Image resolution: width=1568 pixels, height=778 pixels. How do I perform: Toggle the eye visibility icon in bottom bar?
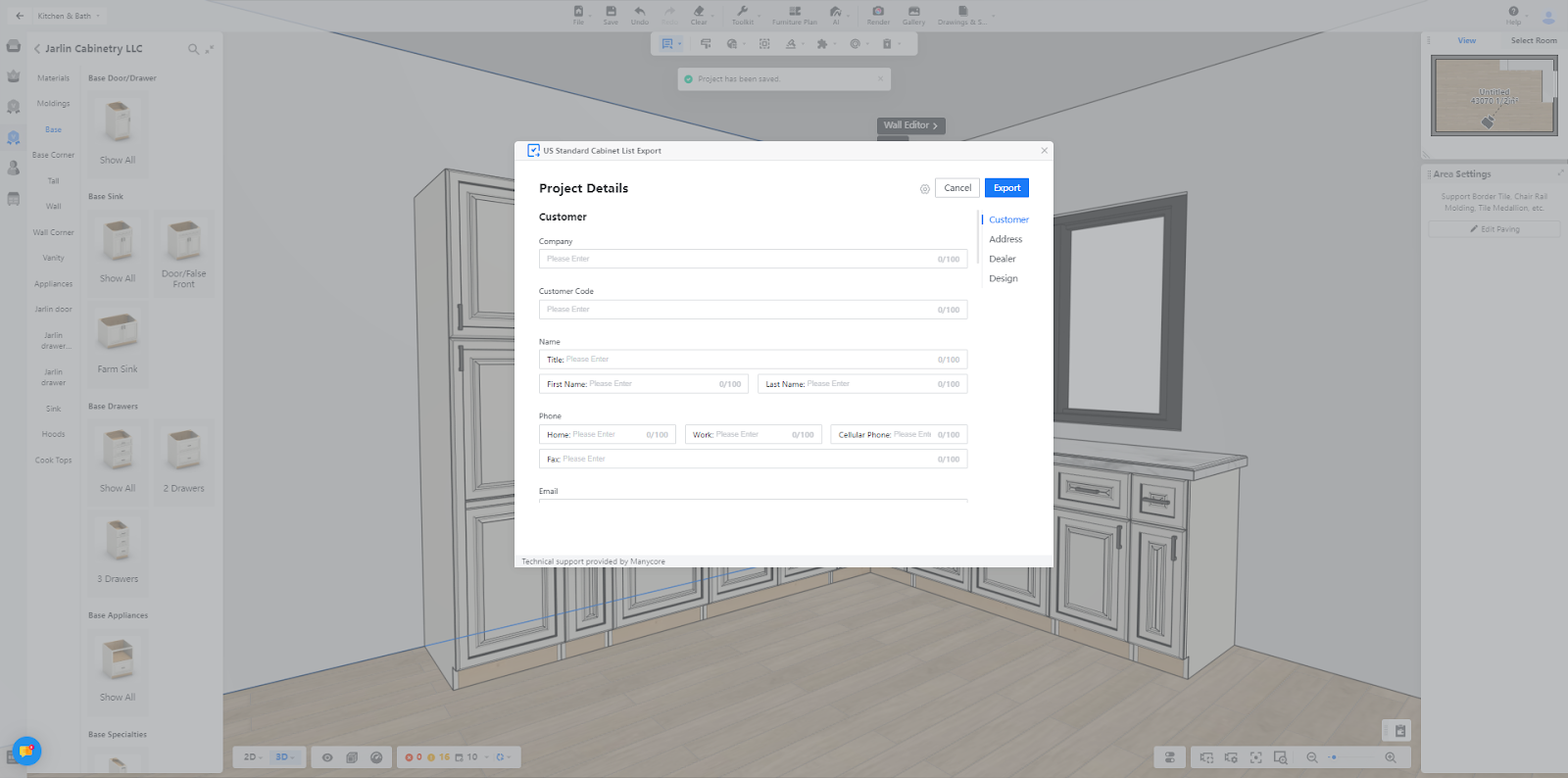pos(327,757)
